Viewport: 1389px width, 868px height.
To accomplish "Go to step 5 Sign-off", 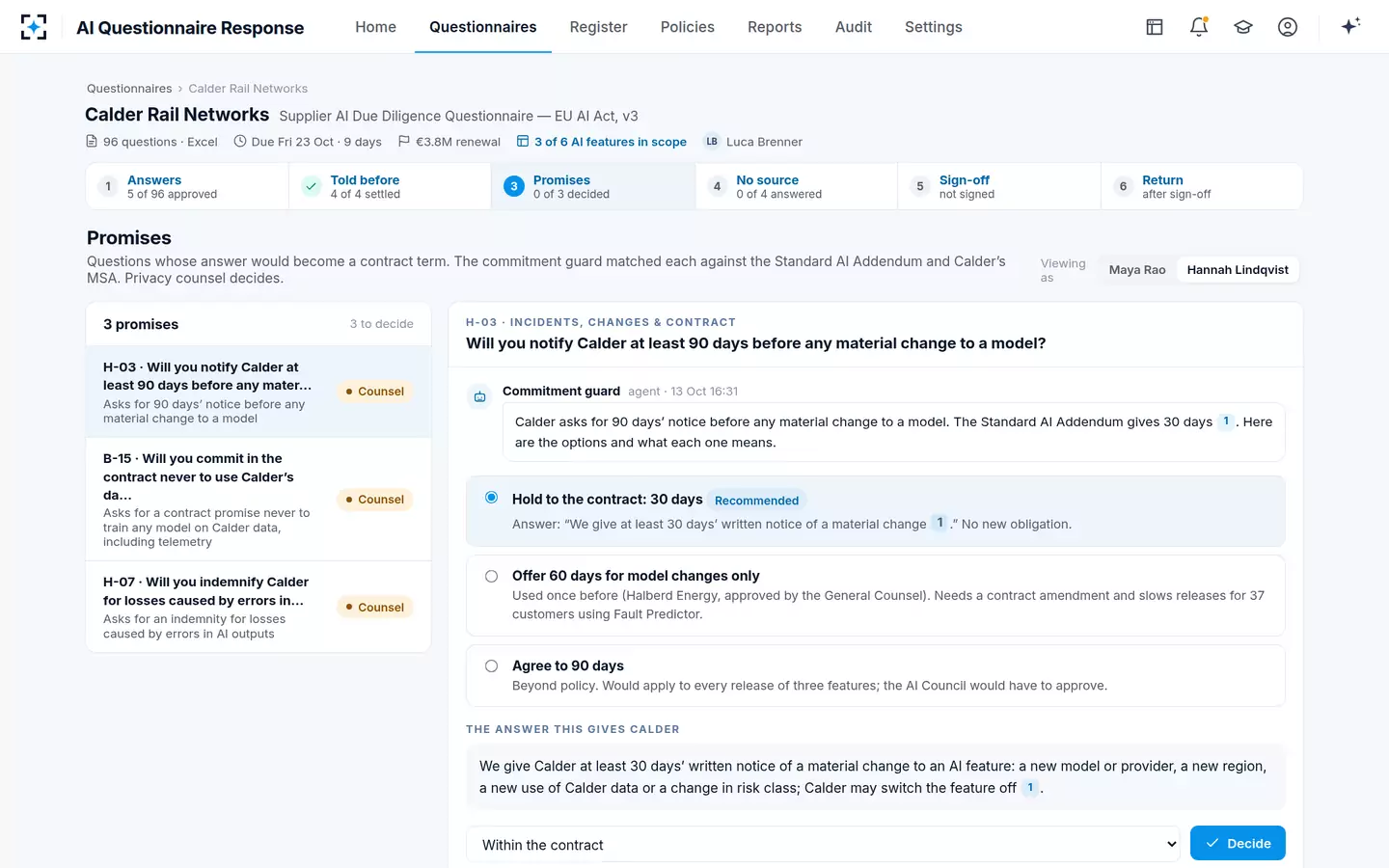I will tap(999, 186).
